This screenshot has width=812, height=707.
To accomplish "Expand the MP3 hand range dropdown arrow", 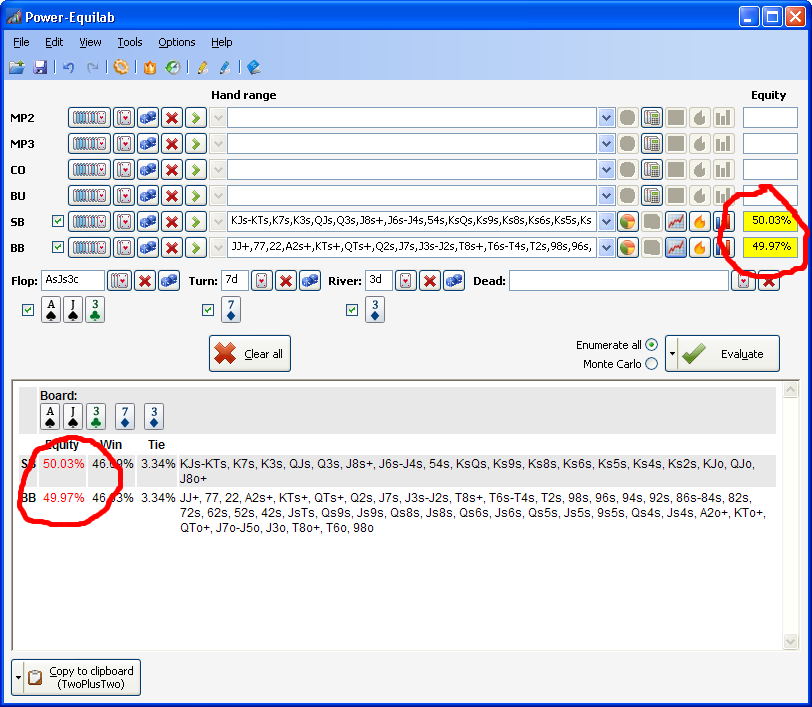I will (606, 144).
